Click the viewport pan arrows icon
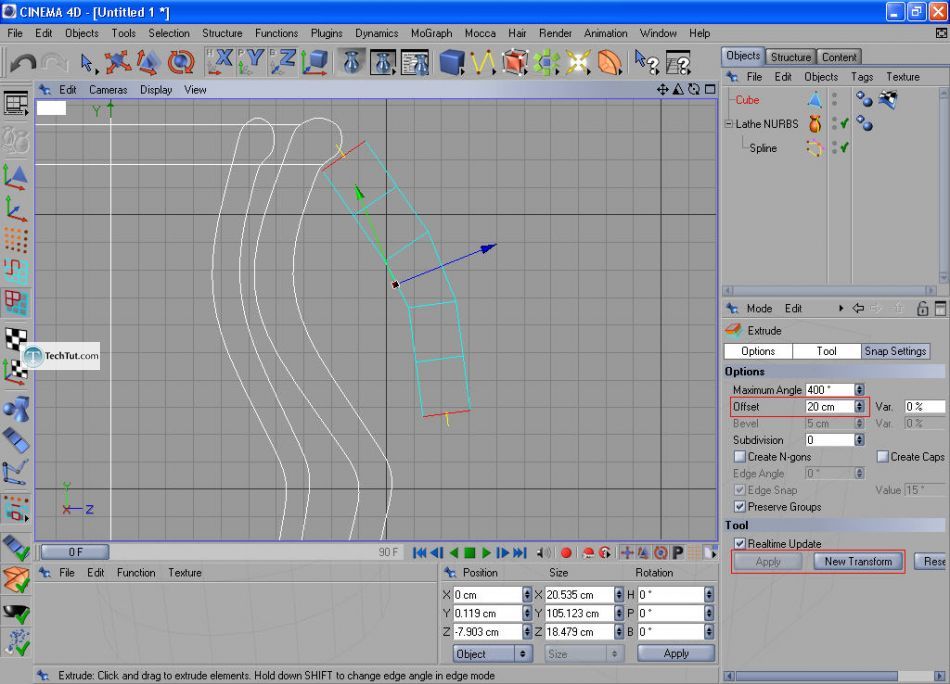This screenshot has height=684, width=950. [x=662, y=90]
